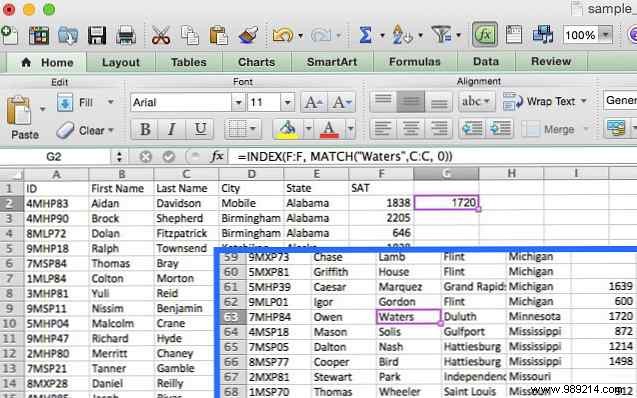637x398 pixels.
Task: Click the Copy icon in the toolbar
Action: point(190,35)
